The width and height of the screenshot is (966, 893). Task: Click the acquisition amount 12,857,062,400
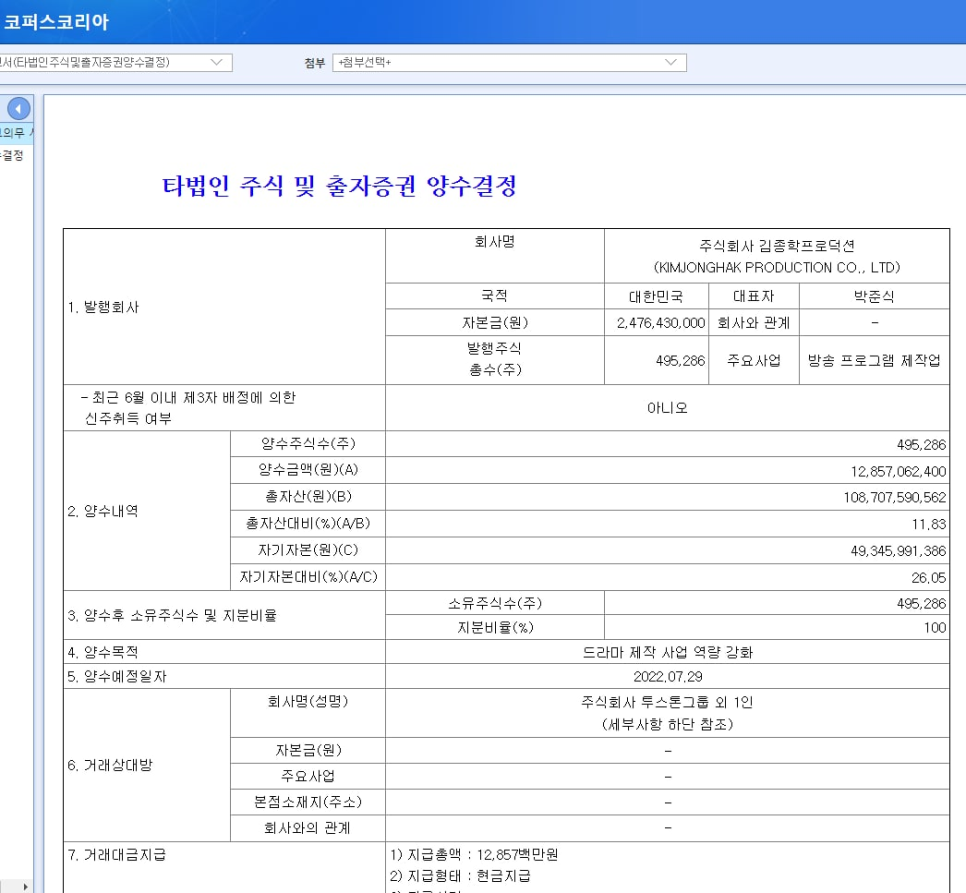[x=898, y=471]
